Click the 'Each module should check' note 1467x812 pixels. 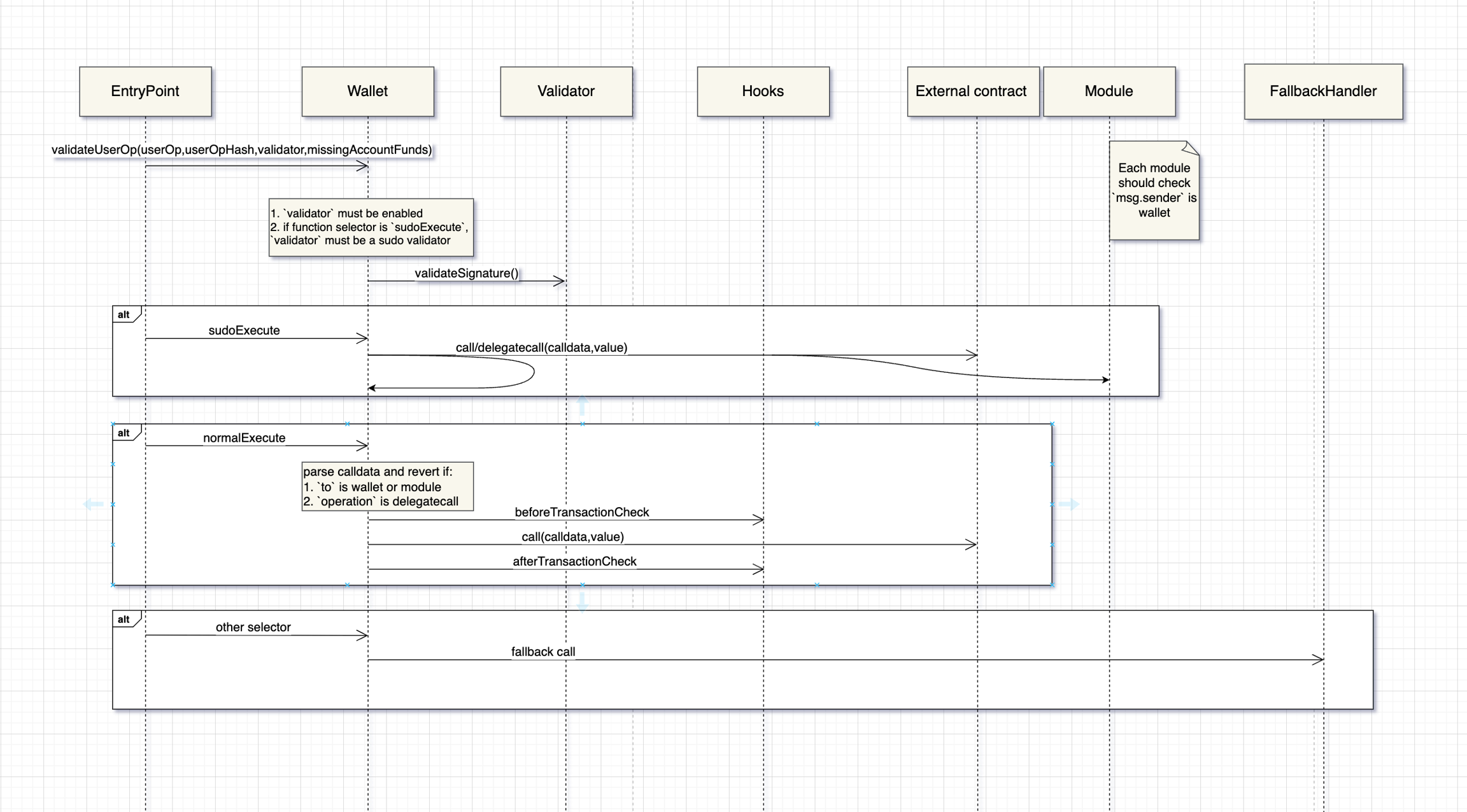[x=1154, y=190]
